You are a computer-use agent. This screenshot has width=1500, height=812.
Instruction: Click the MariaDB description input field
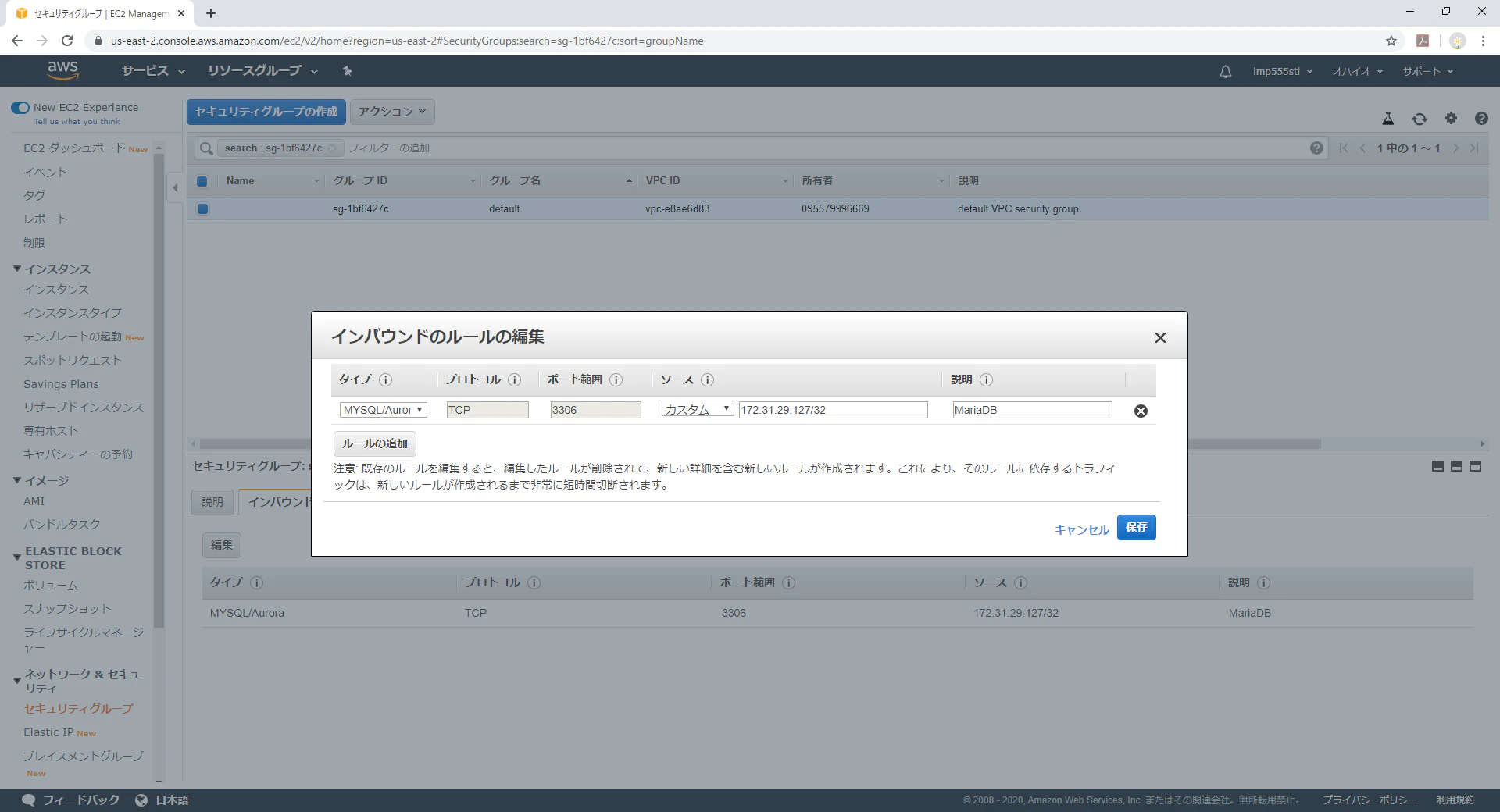[x=1032, y=410]
